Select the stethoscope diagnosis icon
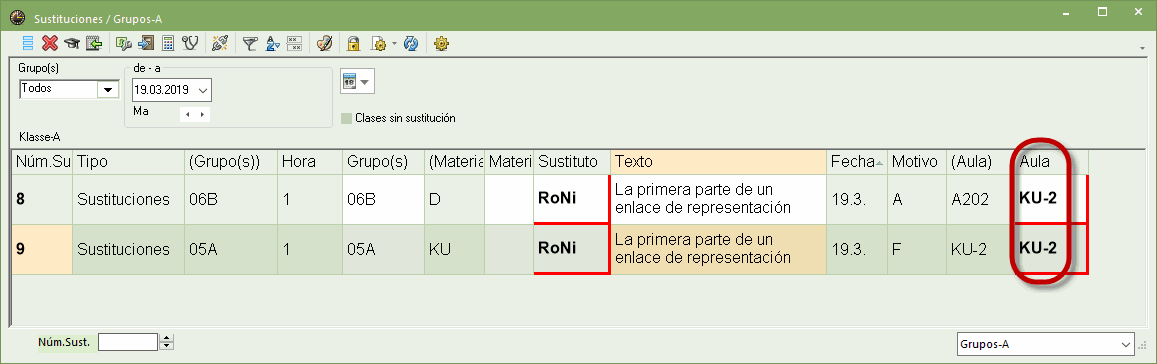 [190, 44]
